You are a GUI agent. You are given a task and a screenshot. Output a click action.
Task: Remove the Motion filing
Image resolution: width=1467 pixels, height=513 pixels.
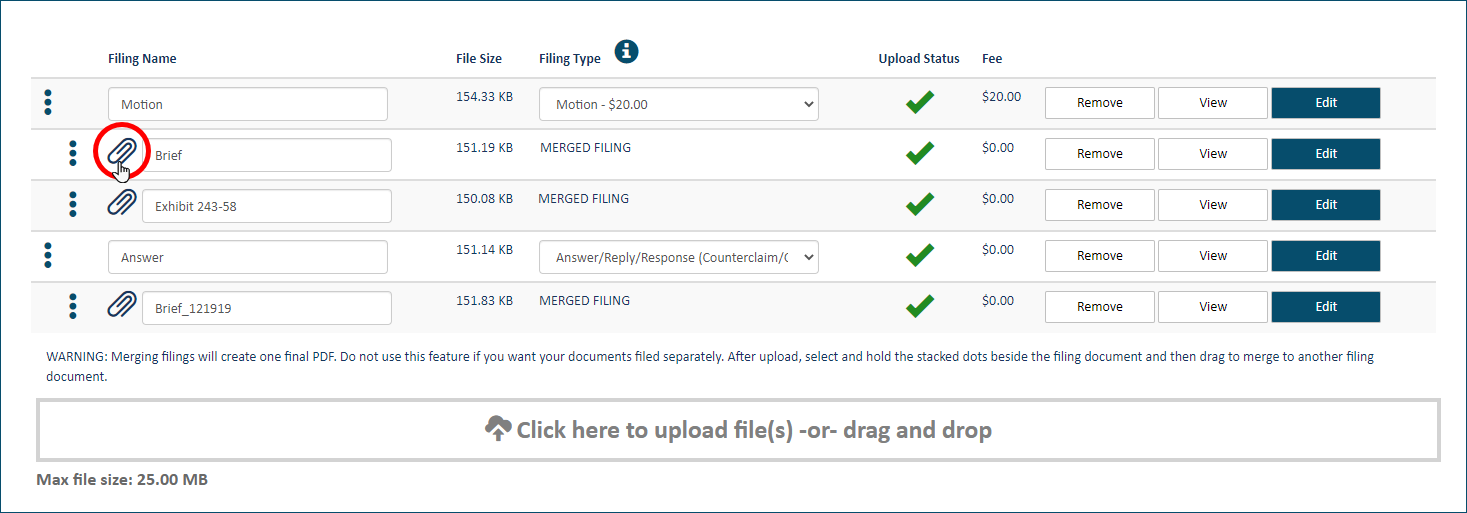[1100, 103]
